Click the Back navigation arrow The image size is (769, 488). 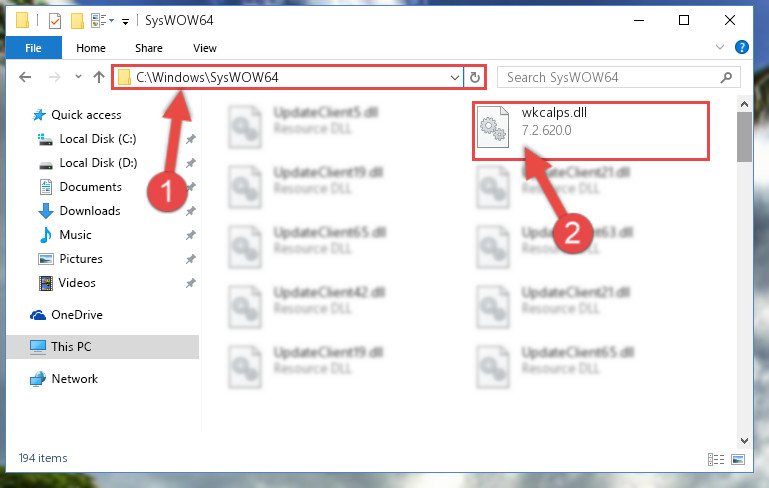25,77
